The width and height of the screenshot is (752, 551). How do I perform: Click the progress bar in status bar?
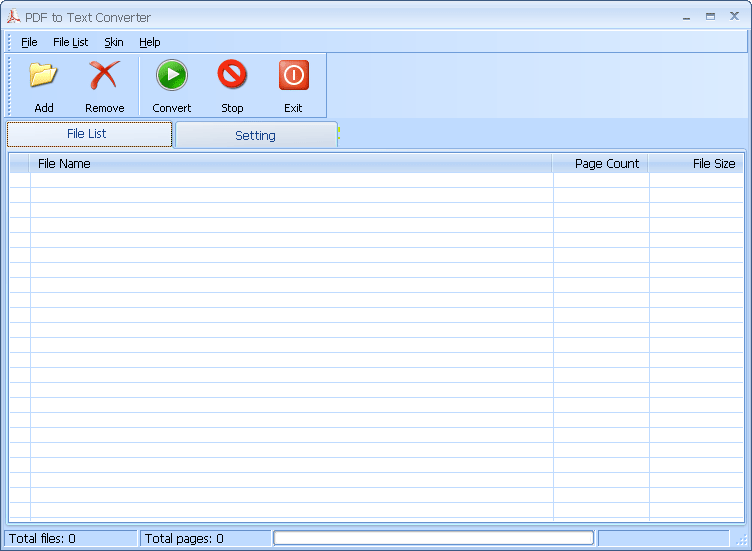point(434,538)
